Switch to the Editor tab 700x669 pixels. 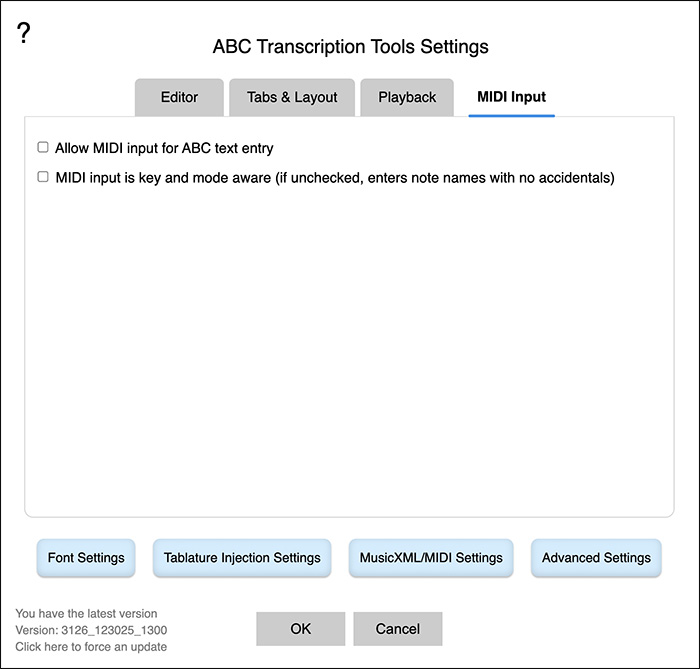pos(179,97)
